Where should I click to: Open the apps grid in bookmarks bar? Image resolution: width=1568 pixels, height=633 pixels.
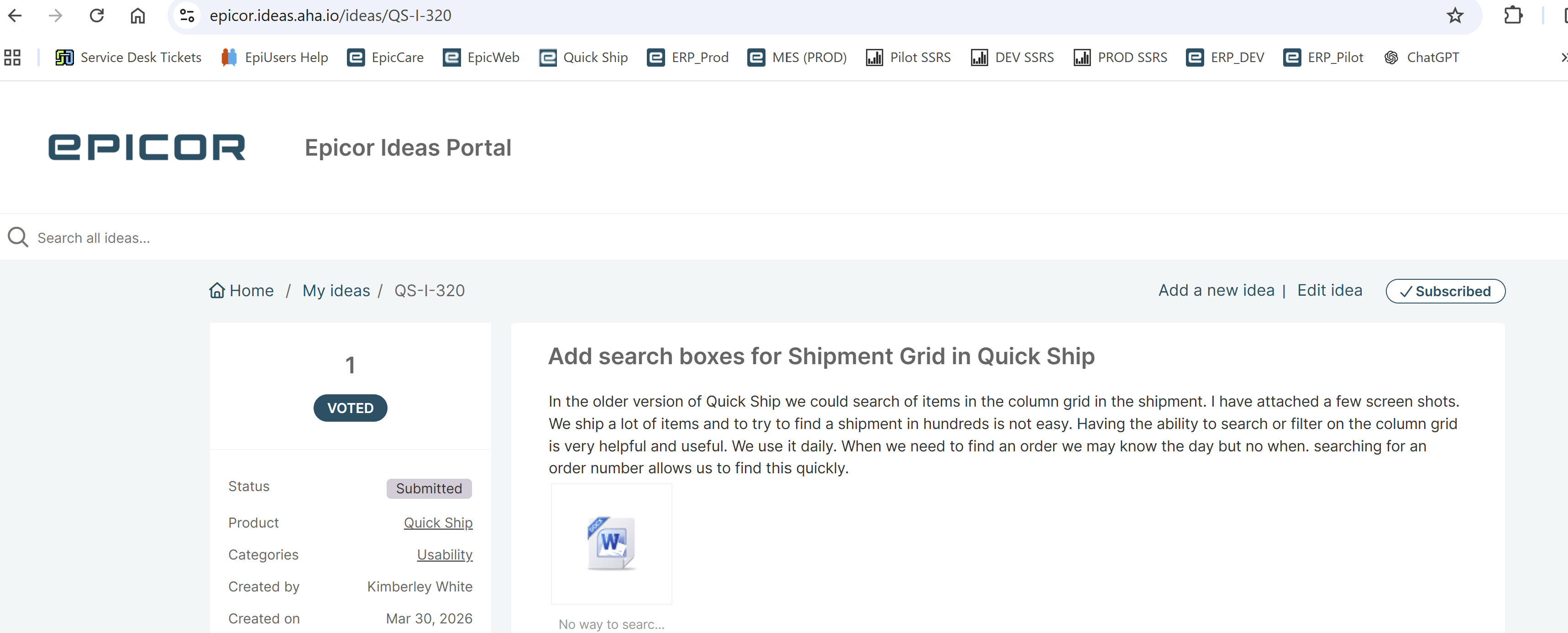click(12, 58)
